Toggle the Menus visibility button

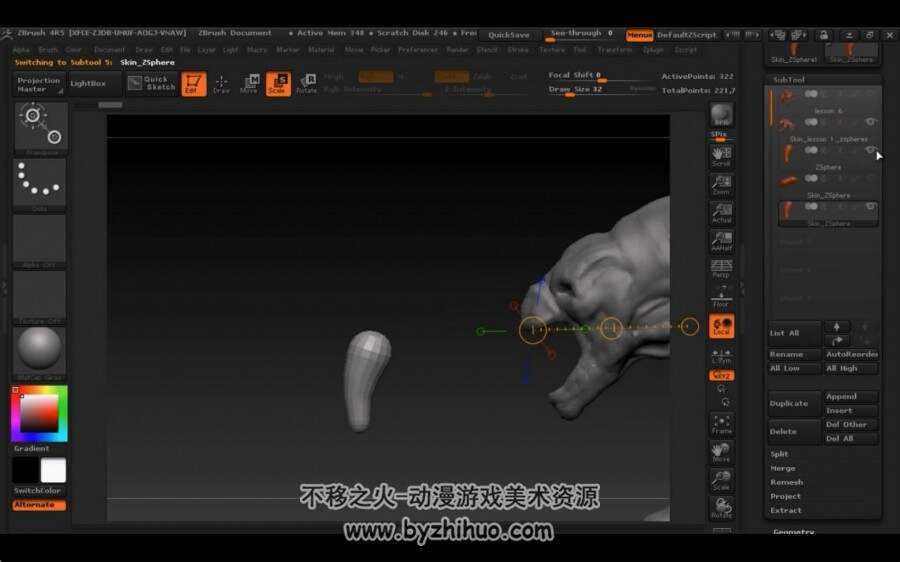tap(639, 35)
